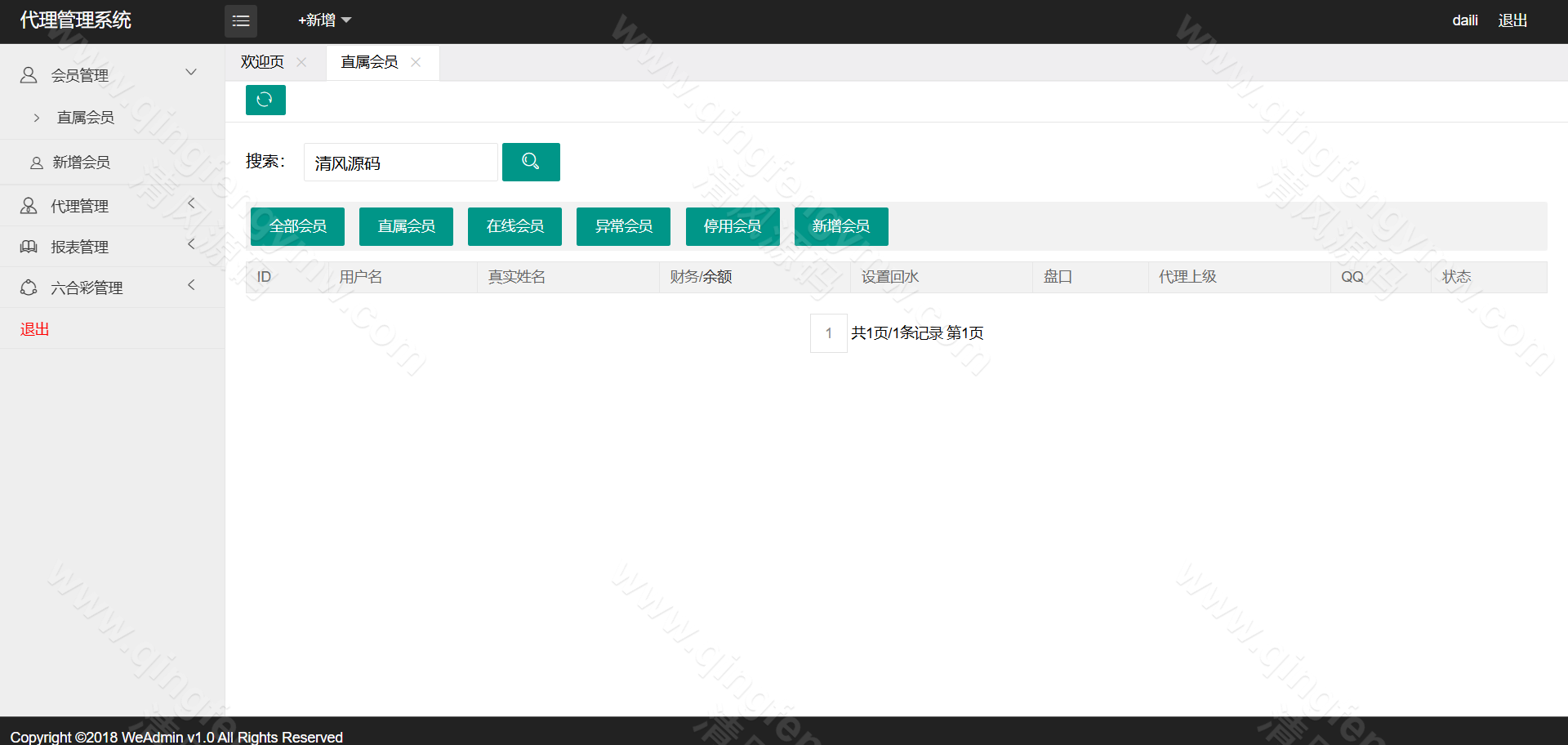
Task: Click the green refresh icon button
Action: click(x=265, y=100)
